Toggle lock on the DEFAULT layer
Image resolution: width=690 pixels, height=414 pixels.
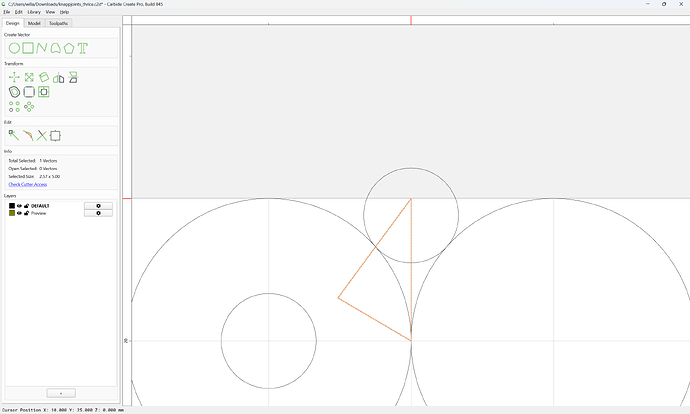click(x=26, y=206)
